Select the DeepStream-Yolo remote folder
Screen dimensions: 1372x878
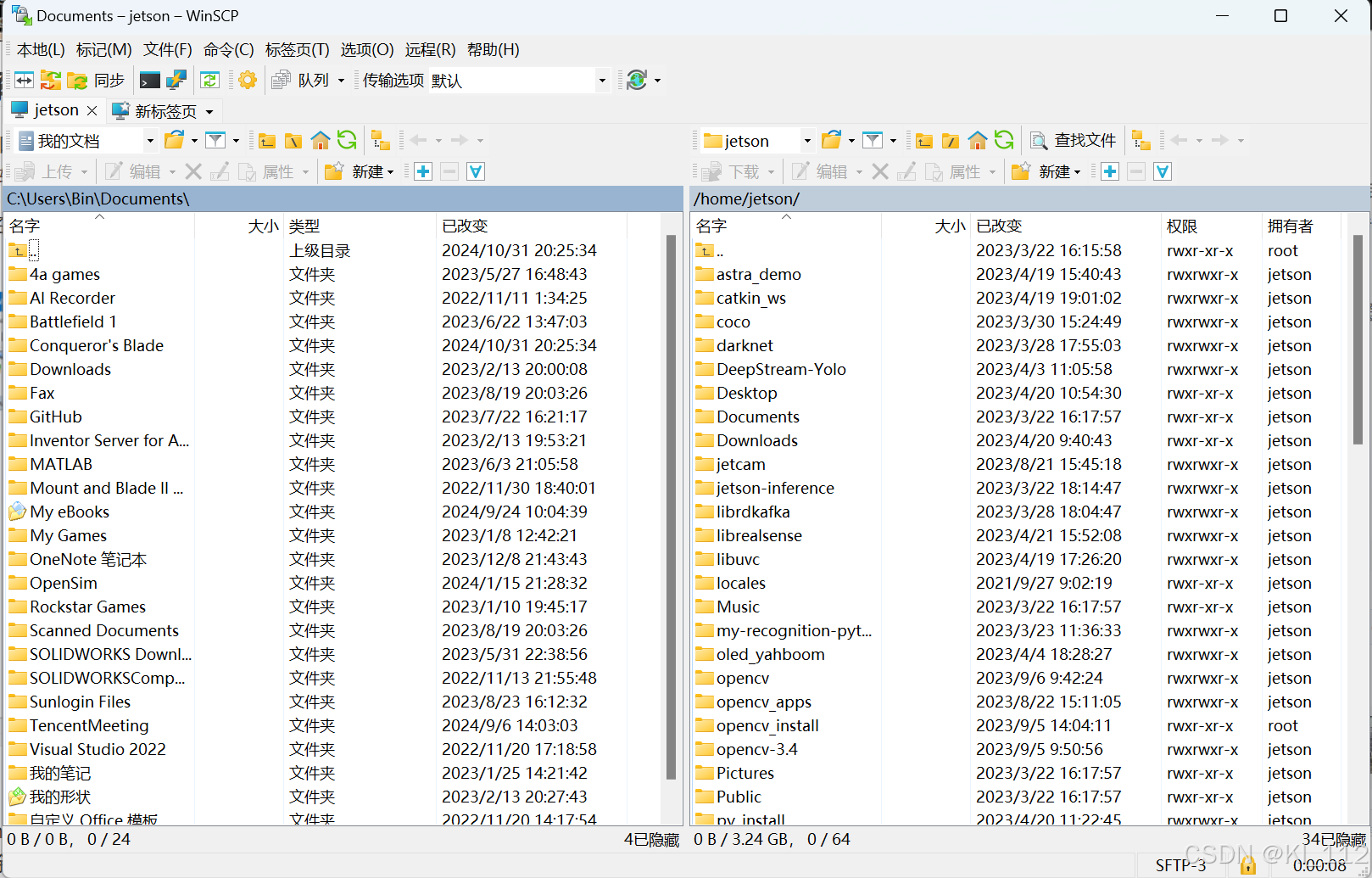click(781, 369)
